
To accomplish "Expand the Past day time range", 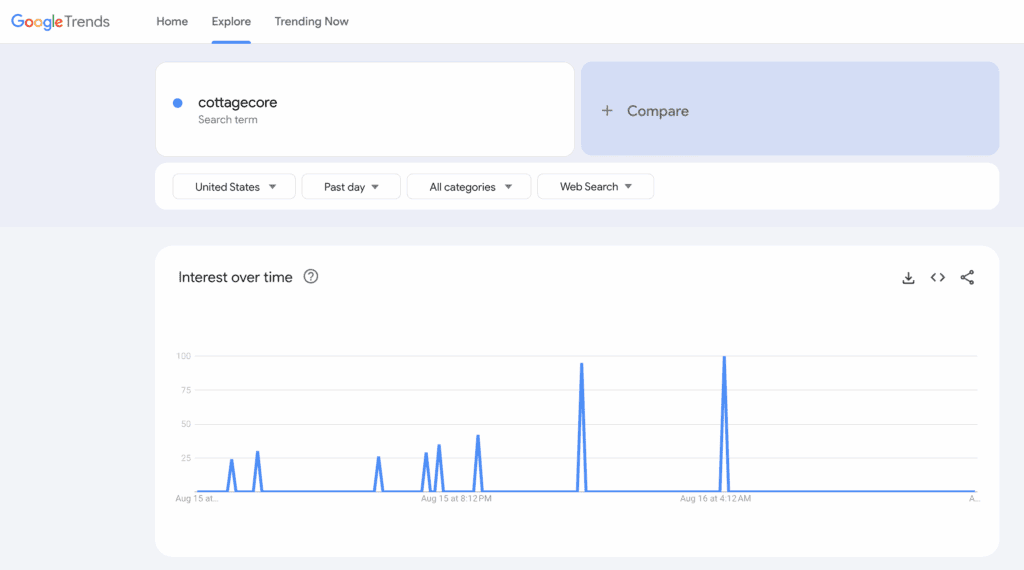I will point(351,187).
